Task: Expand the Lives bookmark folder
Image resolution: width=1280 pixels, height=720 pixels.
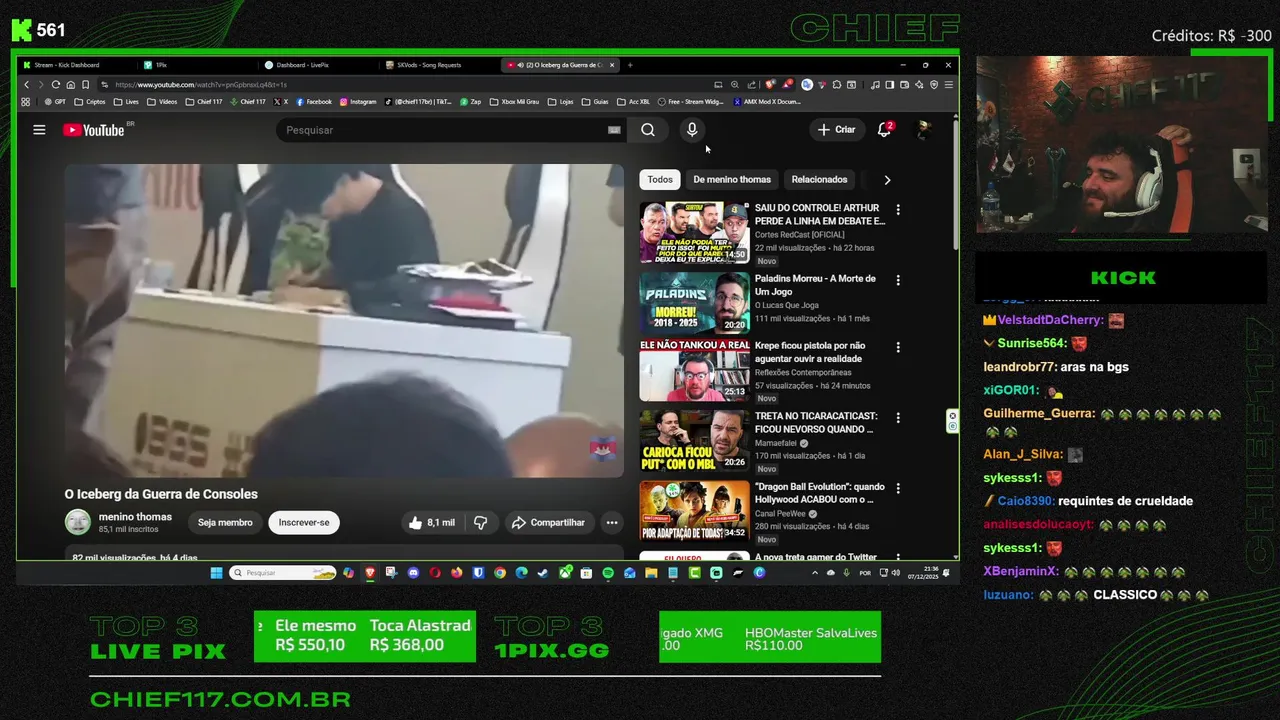Action: 127,102
